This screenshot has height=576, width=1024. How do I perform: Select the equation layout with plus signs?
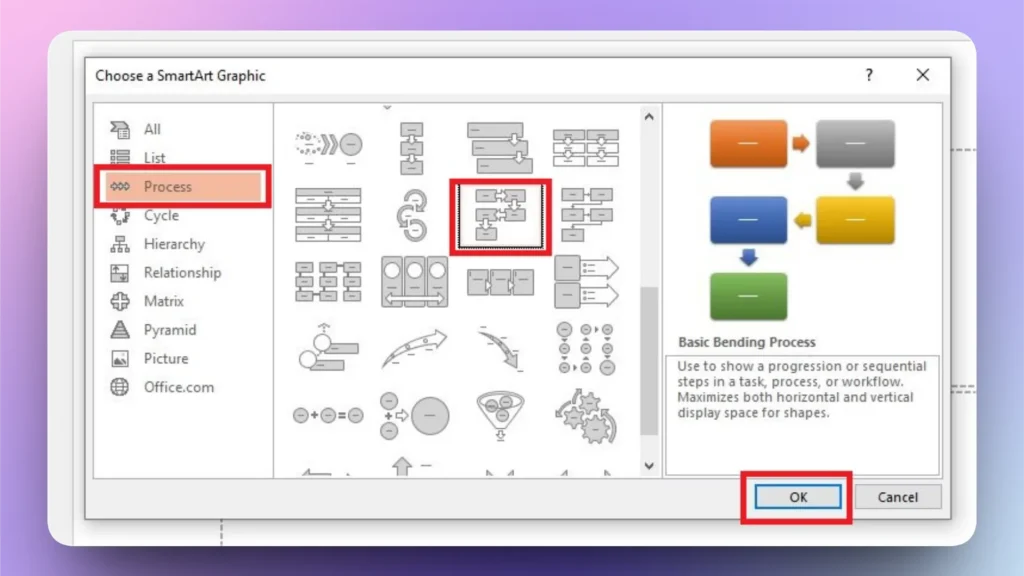(327, 414)
